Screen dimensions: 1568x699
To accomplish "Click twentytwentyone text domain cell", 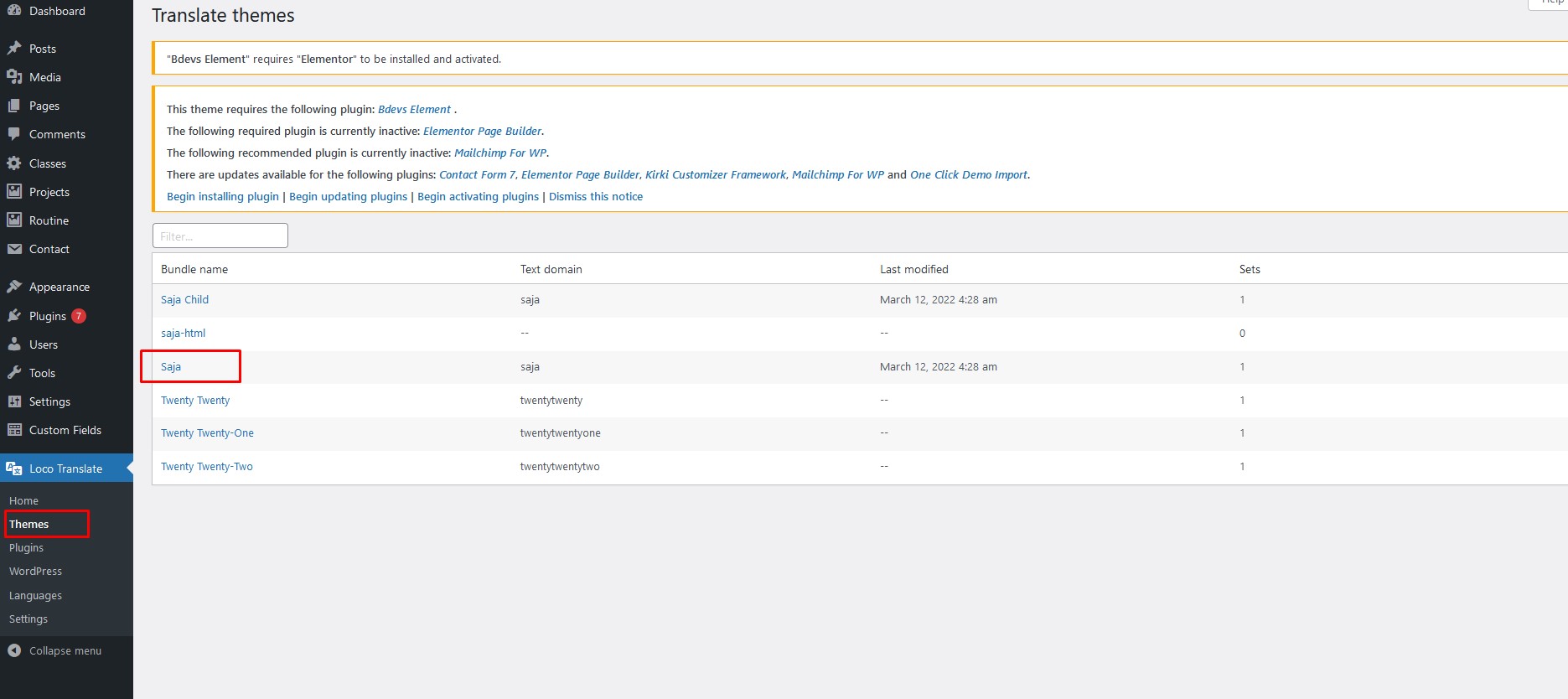I will click(x=560, y=432).
